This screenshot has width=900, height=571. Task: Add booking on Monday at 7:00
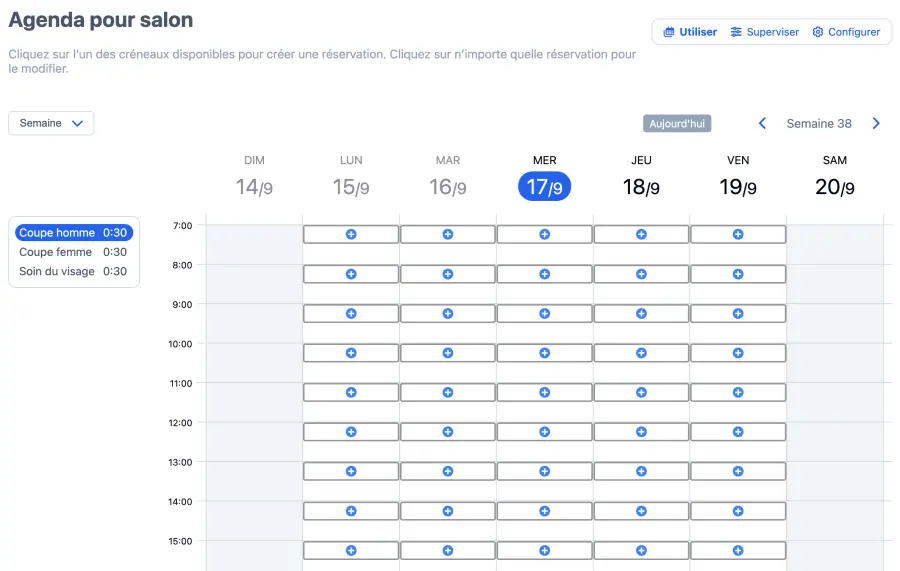coord(351,234)
